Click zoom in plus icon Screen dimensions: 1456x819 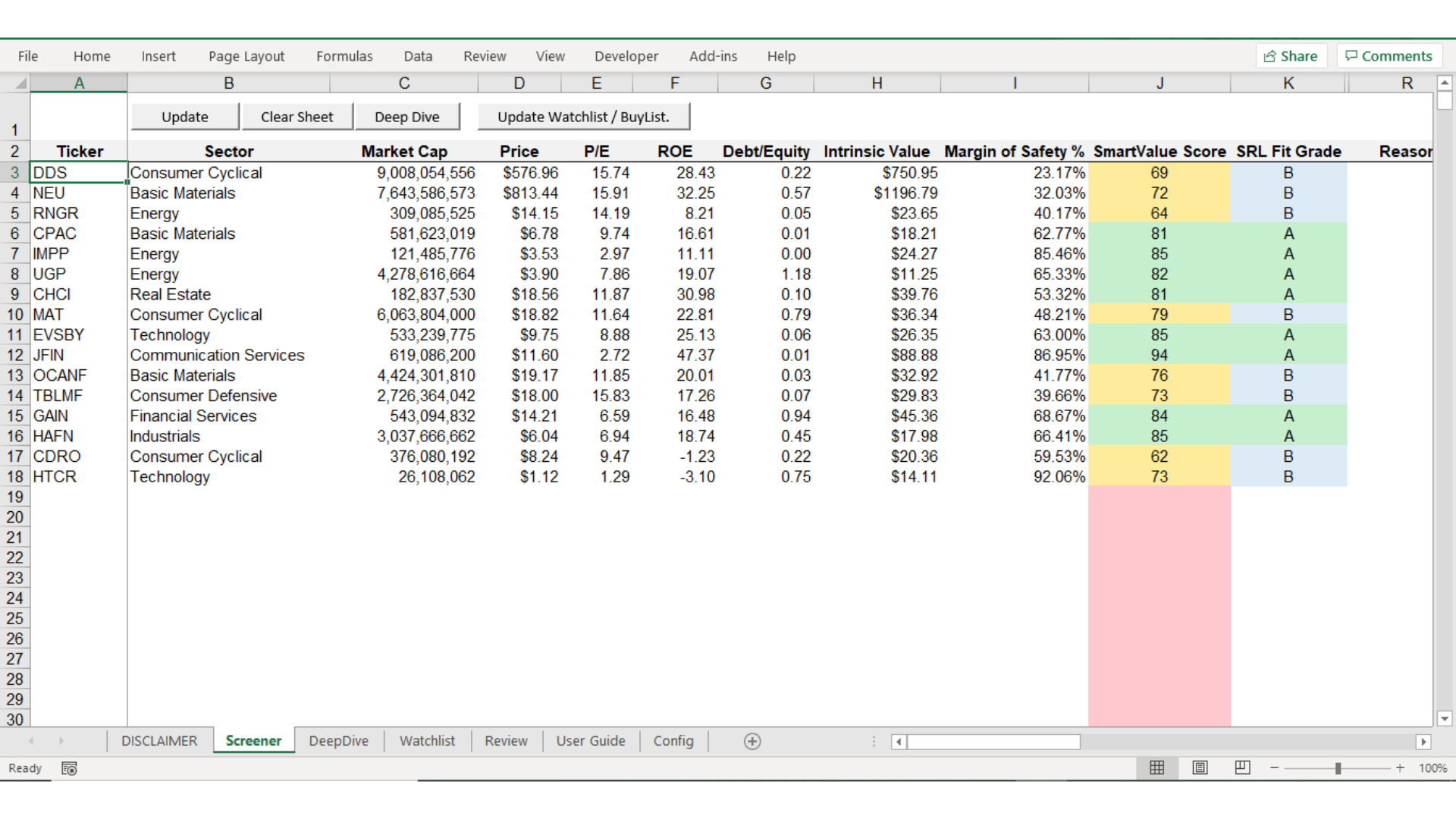click(1400, 768)
